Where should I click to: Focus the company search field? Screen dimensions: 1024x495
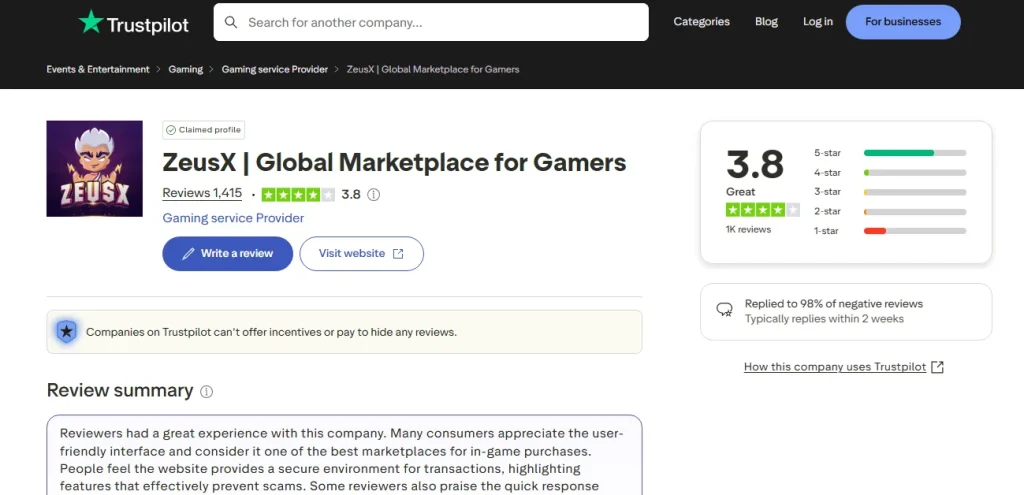tap(431, 22)
